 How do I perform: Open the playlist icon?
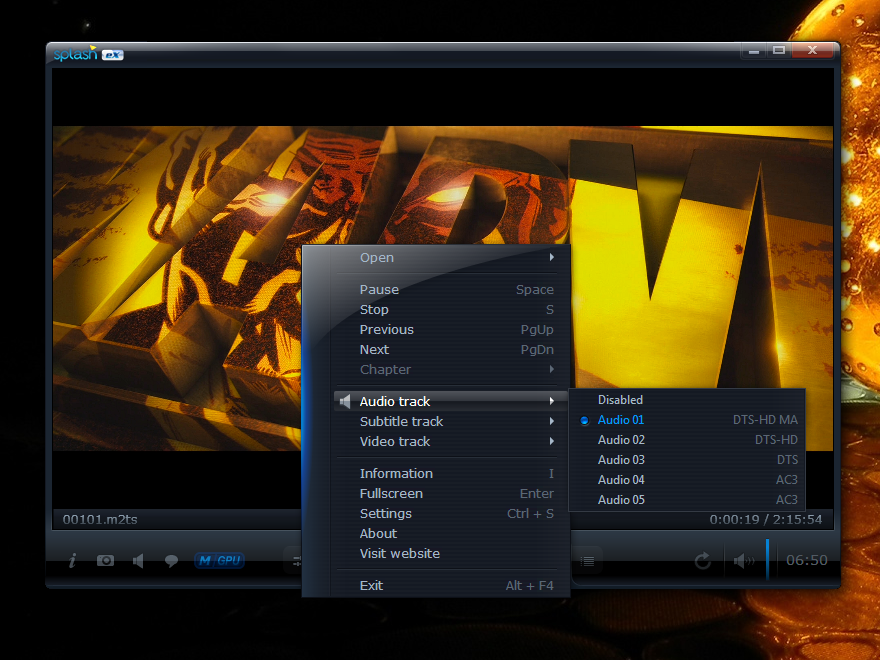click(x=588, y=561)
